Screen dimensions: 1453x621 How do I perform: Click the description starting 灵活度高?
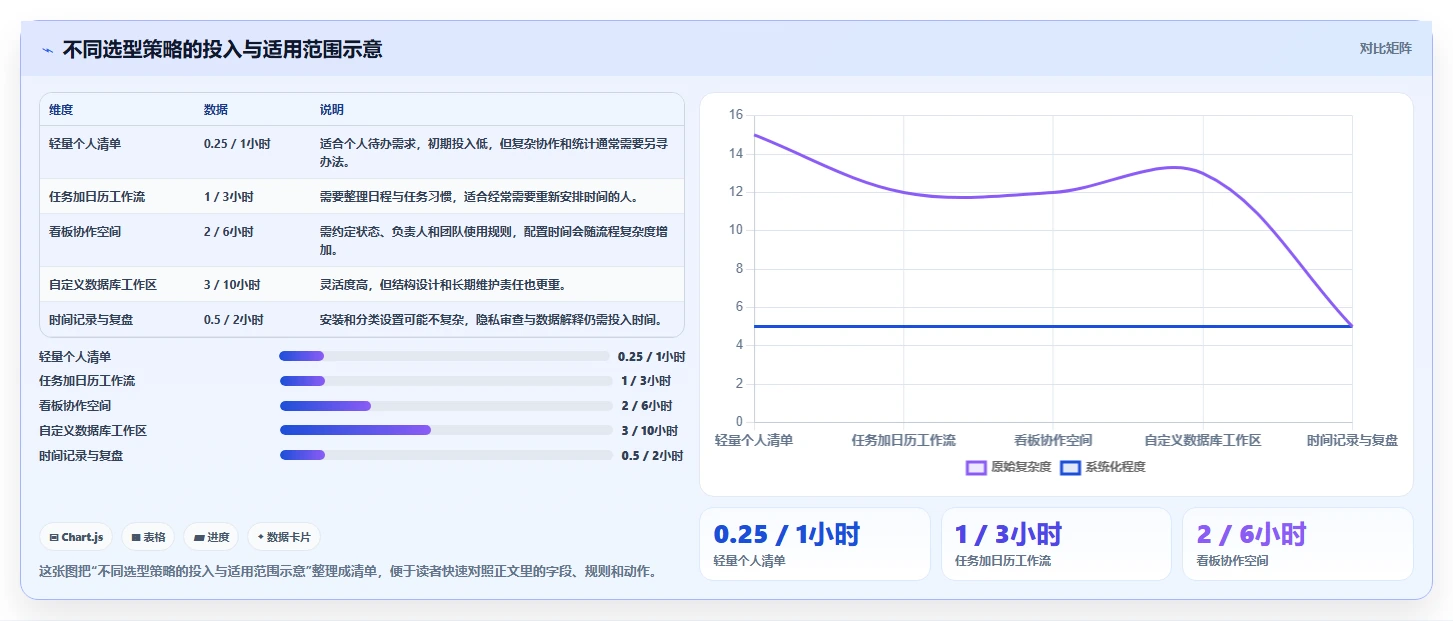click(443, 284)
